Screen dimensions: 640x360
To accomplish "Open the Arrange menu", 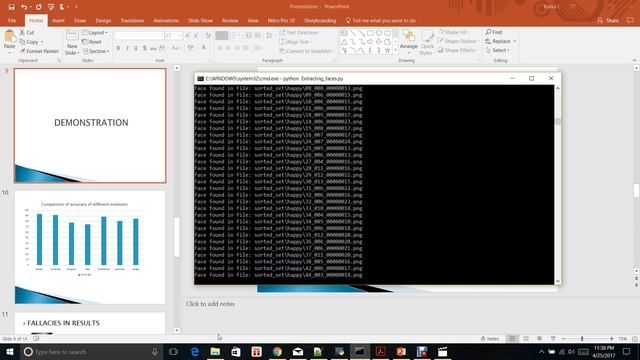I will pyautogui.click(x=408, y=42).
